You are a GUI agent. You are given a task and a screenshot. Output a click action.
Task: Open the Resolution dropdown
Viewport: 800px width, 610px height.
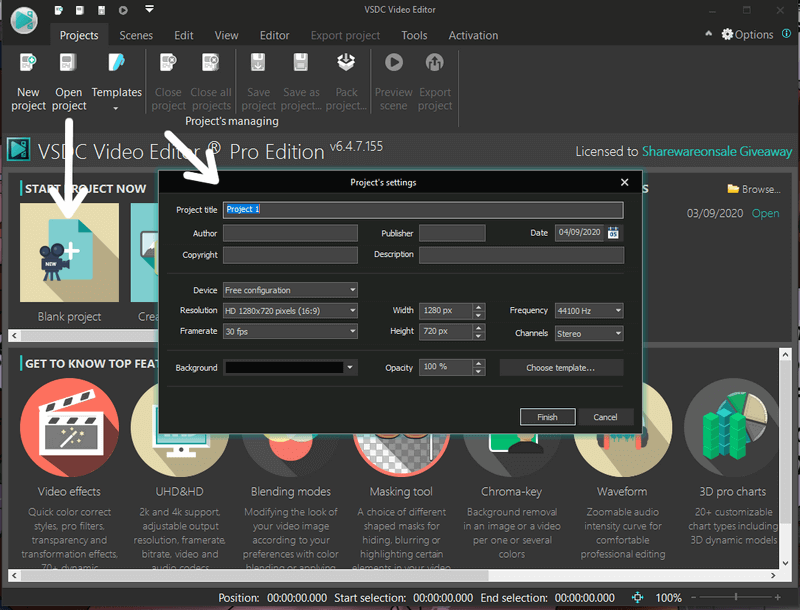(290, 311)
